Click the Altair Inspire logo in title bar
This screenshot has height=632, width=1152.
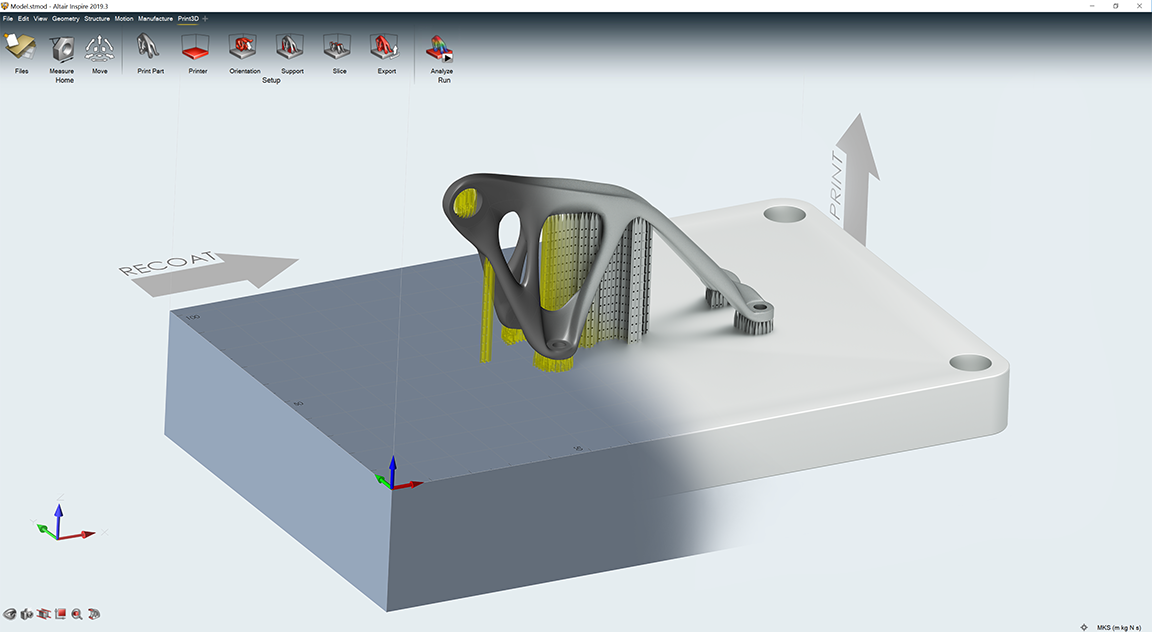point(8,6)
